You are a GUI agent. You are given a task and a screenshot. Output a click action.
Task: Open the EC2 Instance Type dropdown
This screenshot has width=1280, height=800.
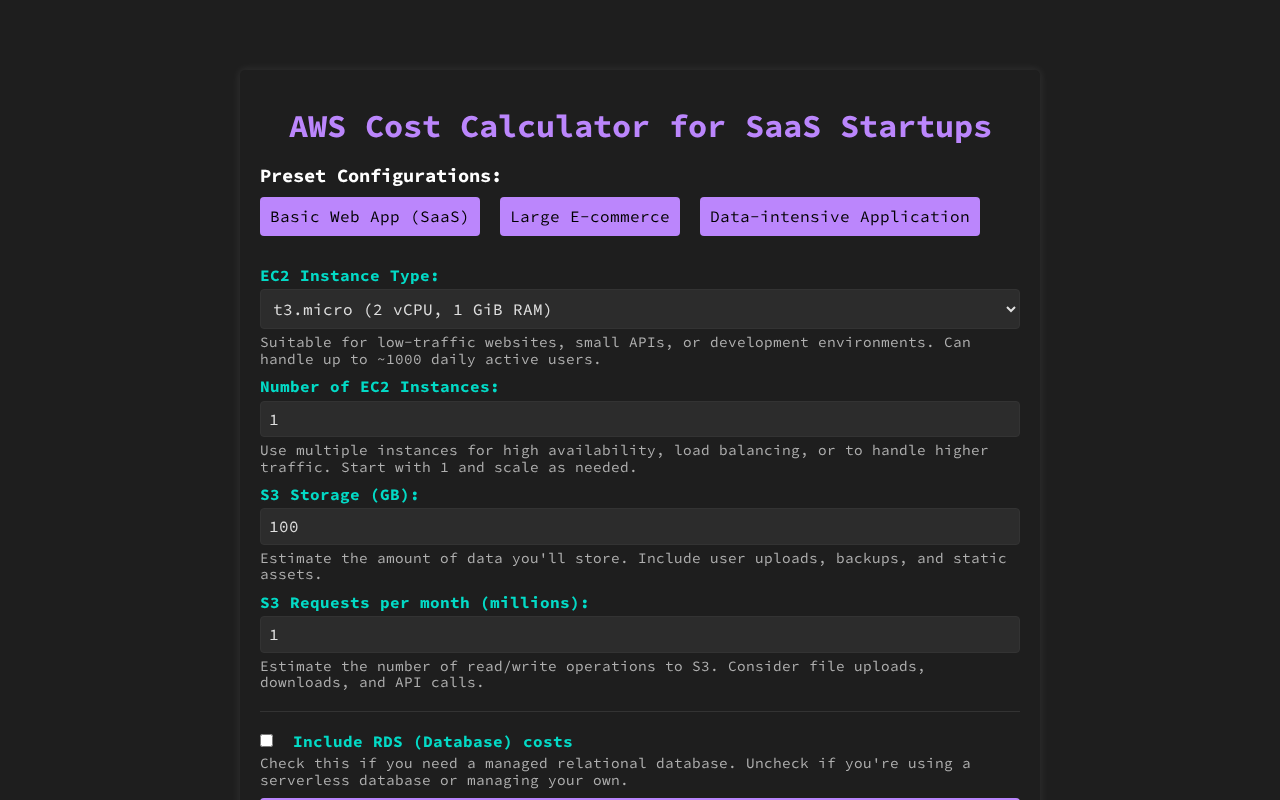click(639, 310)
